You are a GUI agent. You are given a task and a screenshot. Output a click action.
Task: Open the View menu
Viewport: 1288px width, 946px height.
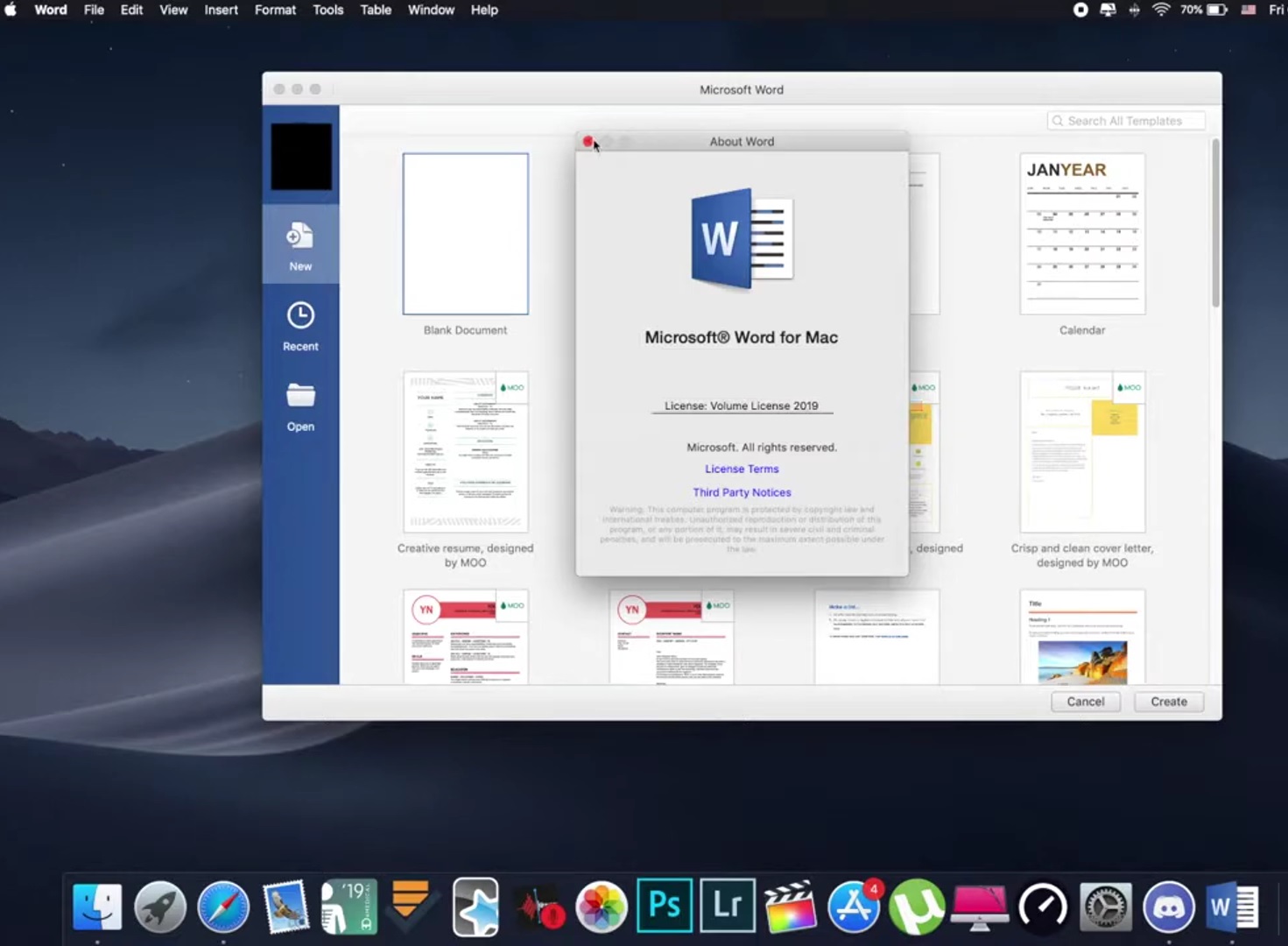point(173,10)
